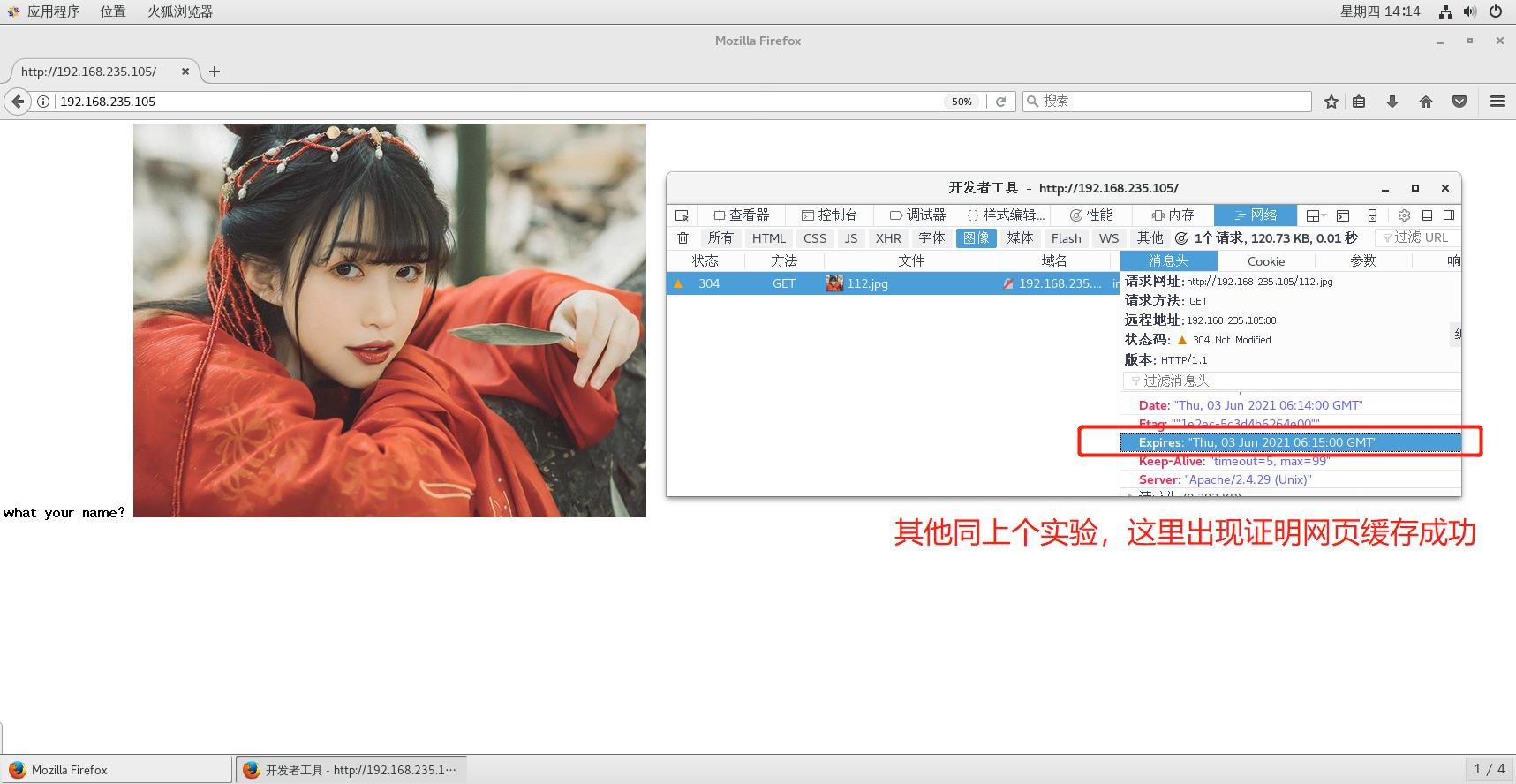Switch to the 查看器 inspector tab

pos(742,215)
